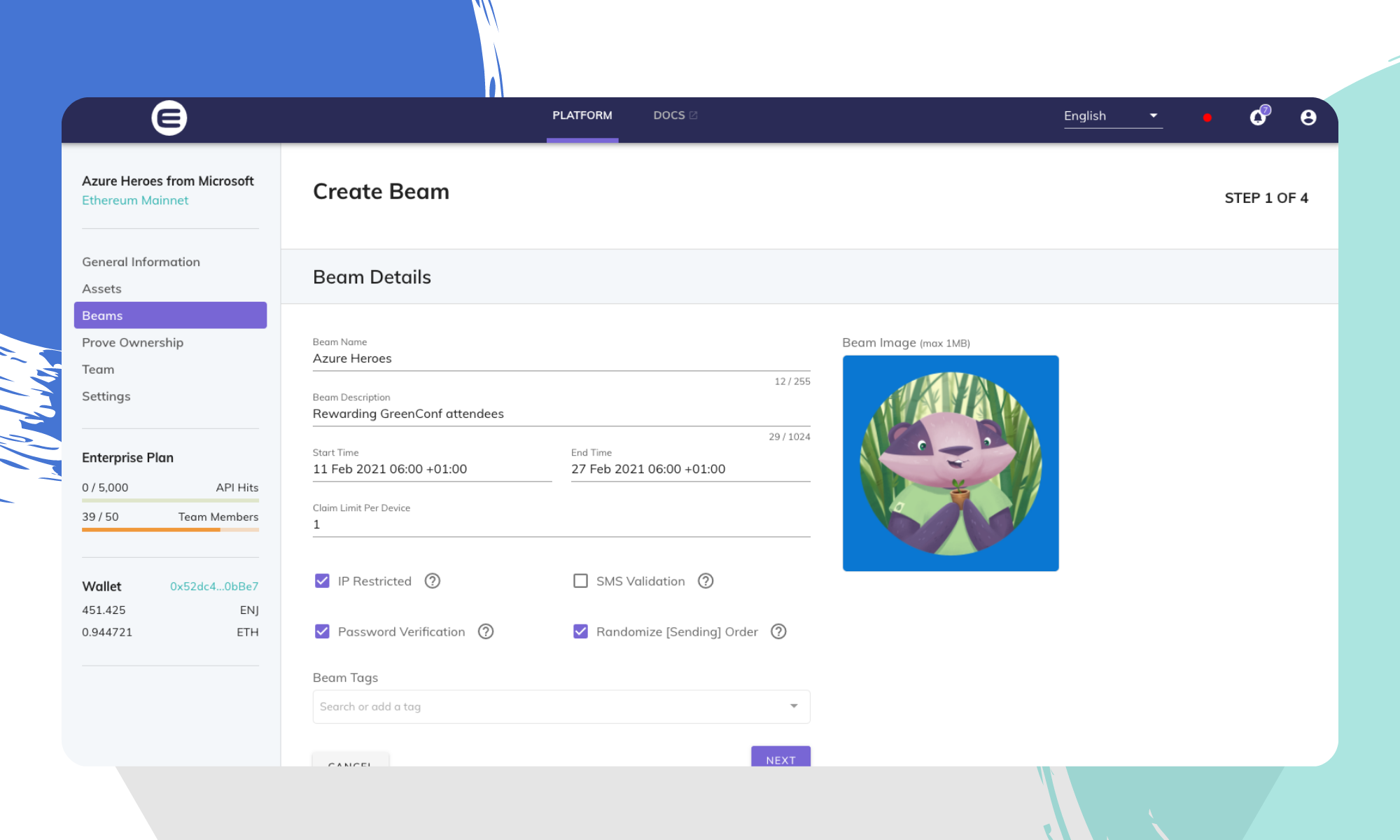This screenshot has width=1400, height=840.
Task: Click the Beam Name field
Action: (x=561, y=358)
